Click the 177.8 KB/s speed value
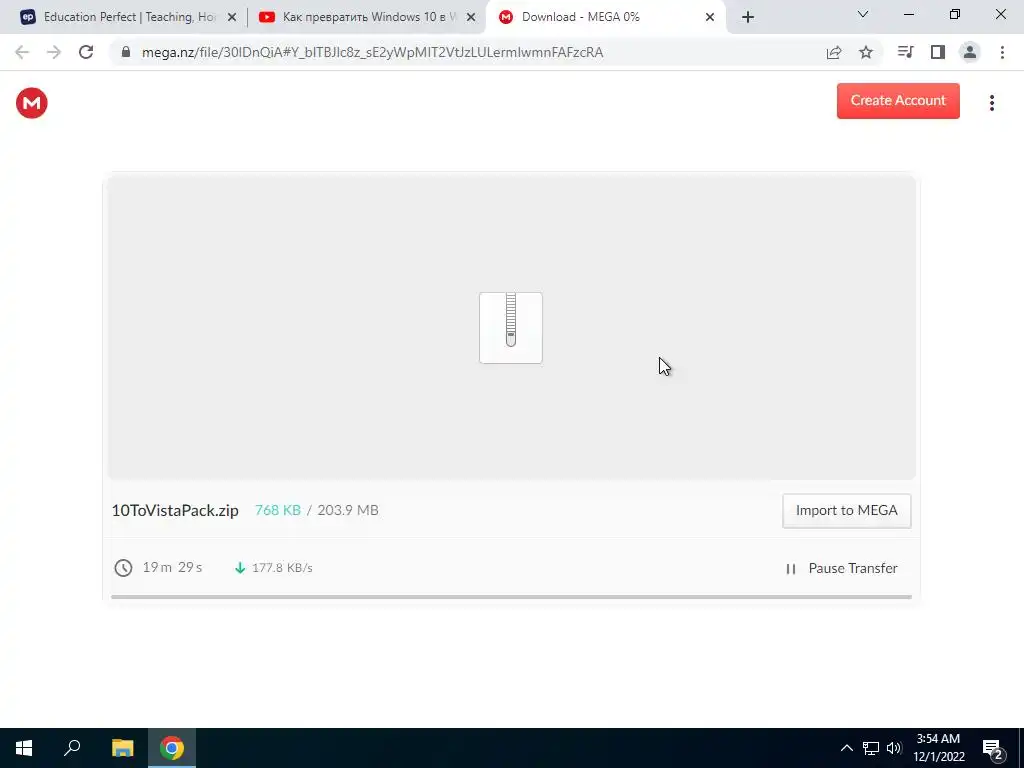Image resolution: width=1024 pixels, height=768 pixels. pyautogui.click(x=282, y=568)
